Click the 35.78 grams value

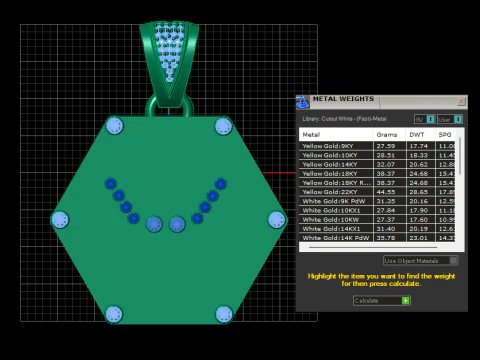pyautogui.click(x=386, y=238)
